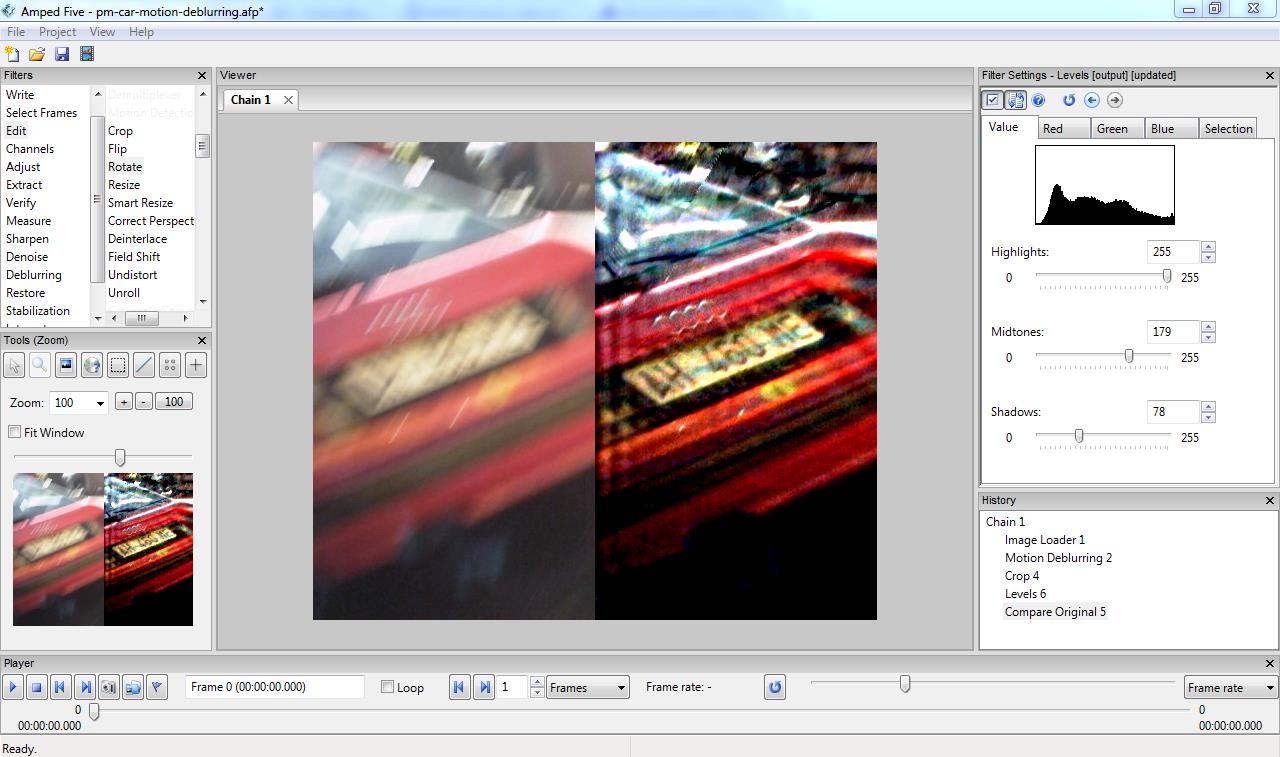Screen dimensions: 1280x757
Task: Select Motion Deblurring 2 in History
Action: click(x=1058, y=558)
